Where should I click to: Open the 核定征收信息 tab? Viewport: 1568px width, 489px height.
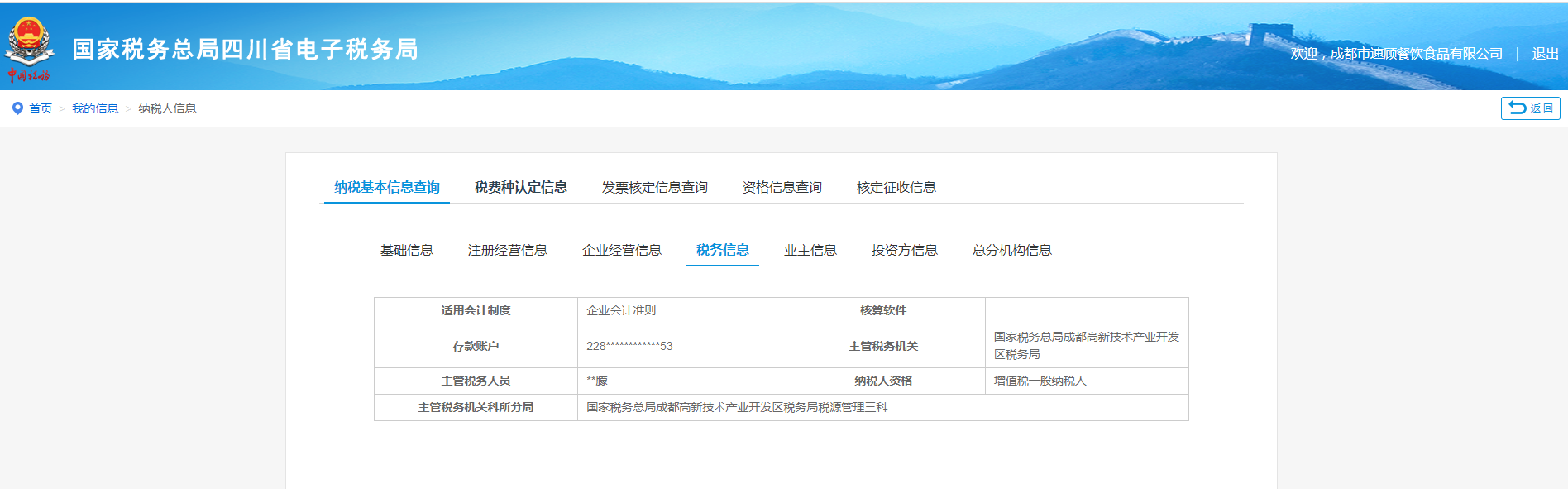pyautogui.click(x=896, y=187)
